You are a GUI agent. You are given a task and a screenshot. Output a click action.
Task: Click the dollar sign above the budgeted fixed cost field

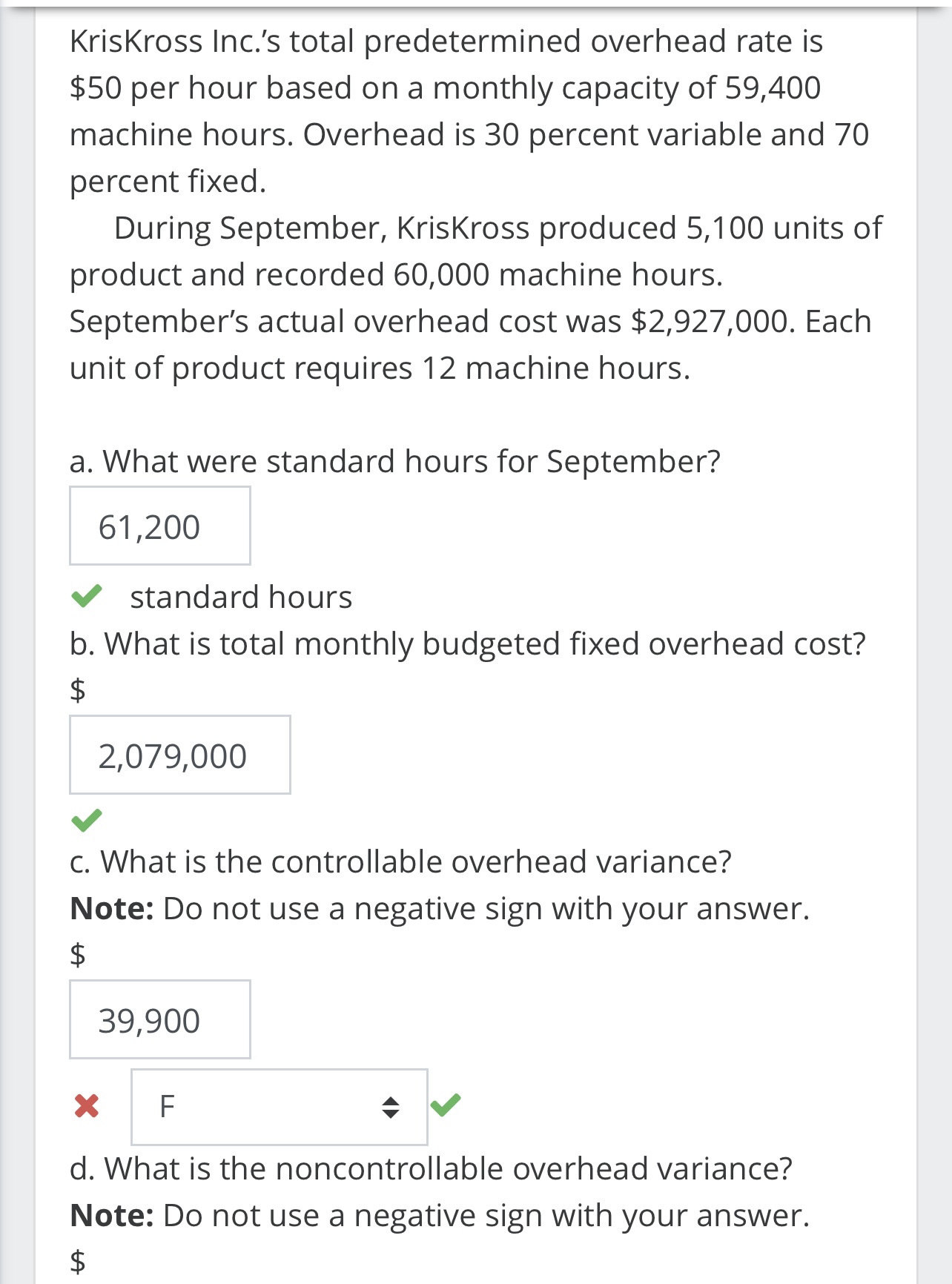(76, 691)
